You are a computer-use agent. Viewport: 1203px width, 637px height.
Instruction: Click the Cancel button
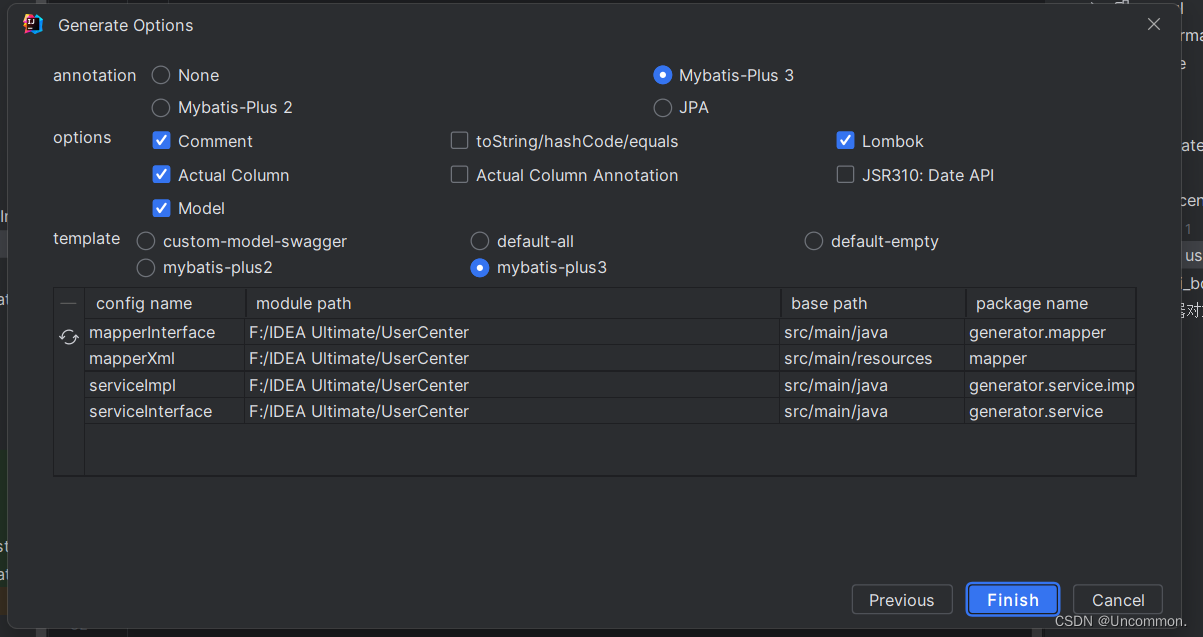[x=1117, y=600]
